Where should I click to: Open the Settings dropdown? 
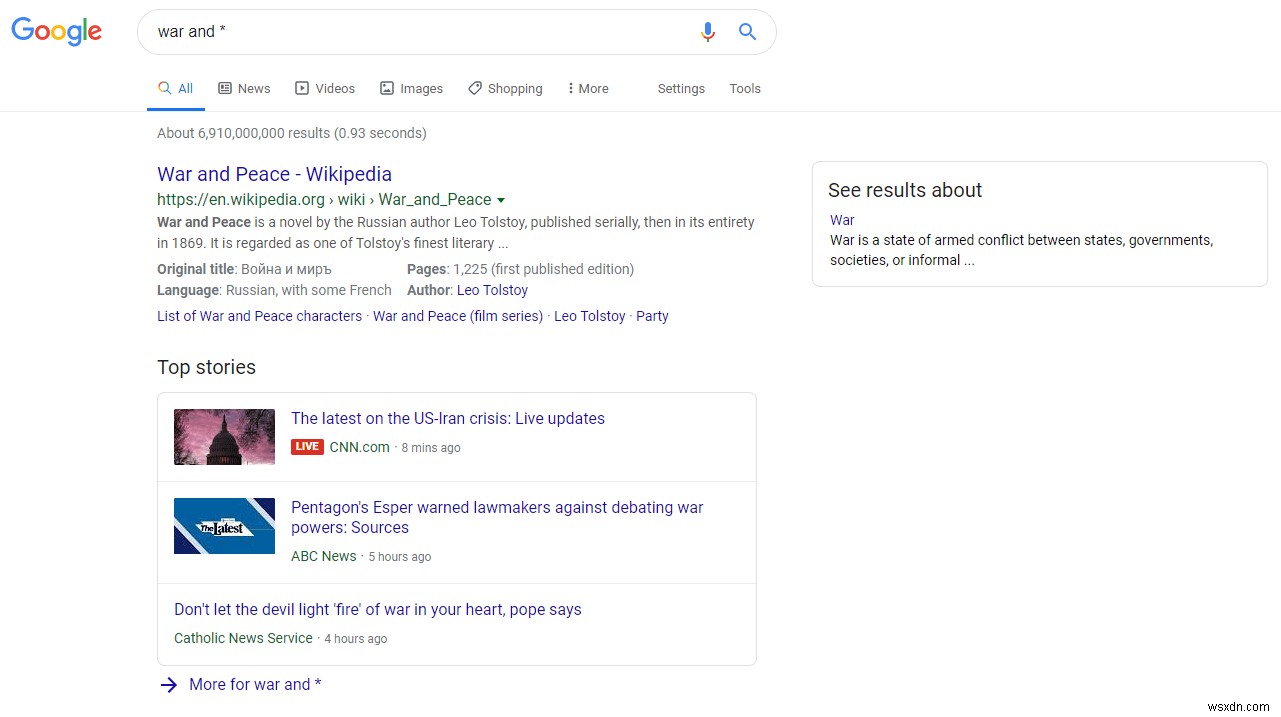(x=681, y=88)
